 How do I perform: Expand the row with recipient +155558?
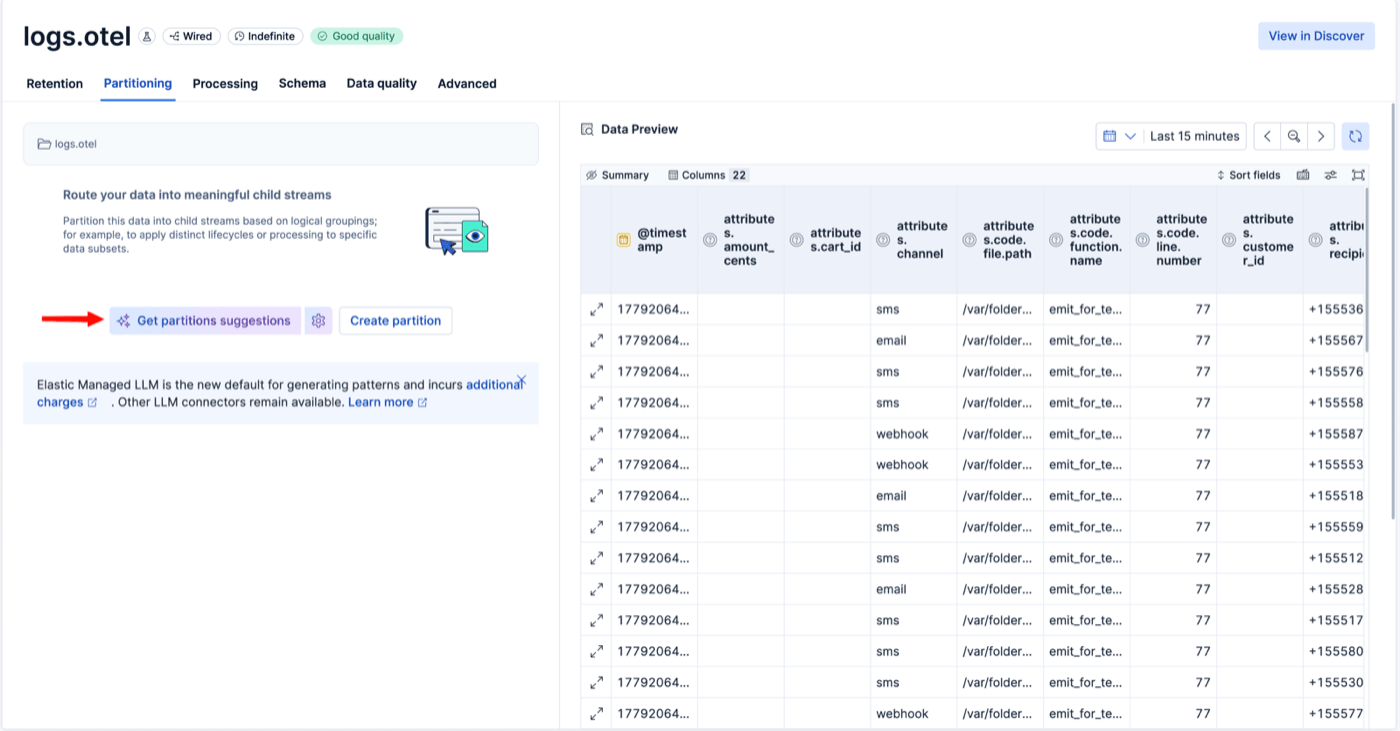click(596, 403)
